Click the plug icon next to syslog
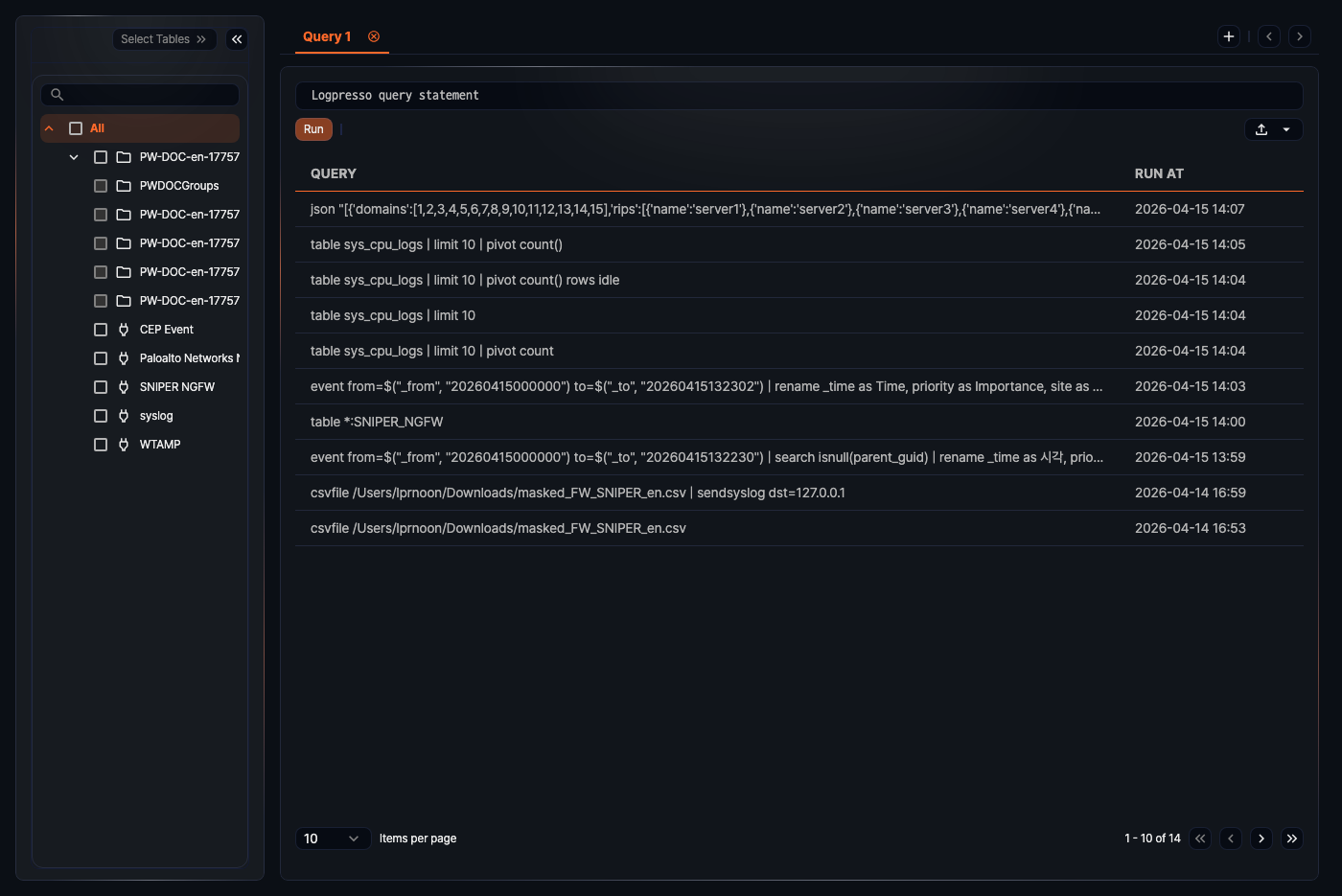 pyautogui.click(x=122, y=415)
